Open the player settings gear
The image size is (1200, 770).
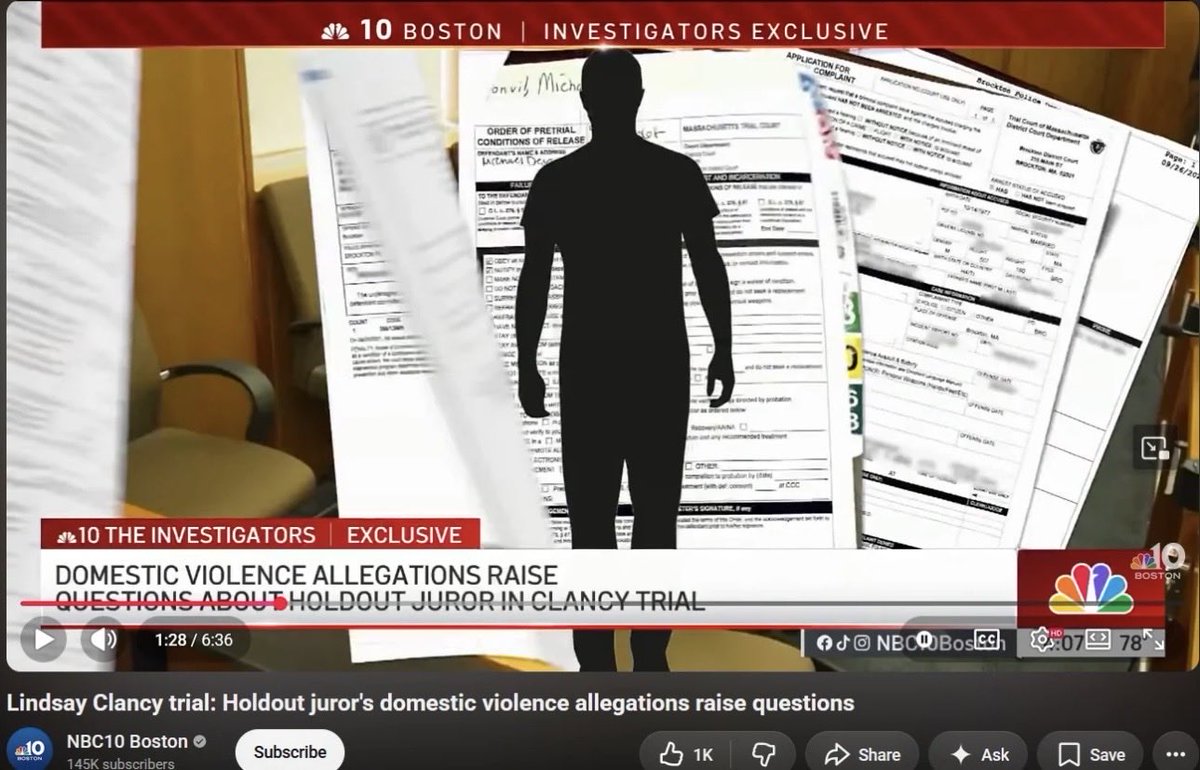pyautogui.click(x=1042, y=639)
